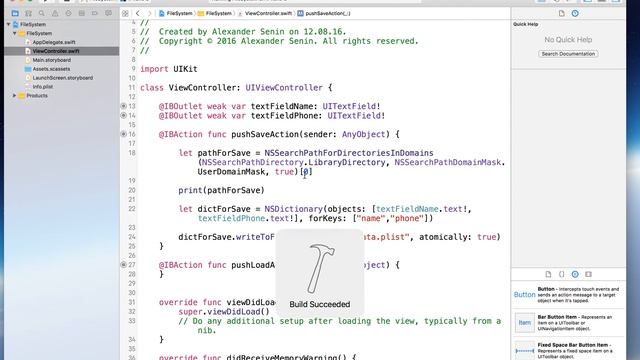This screenshot has width=640, height=360.
Task: Select AppDelegate.swift in navigator
Action: click(x=54, y=42)
